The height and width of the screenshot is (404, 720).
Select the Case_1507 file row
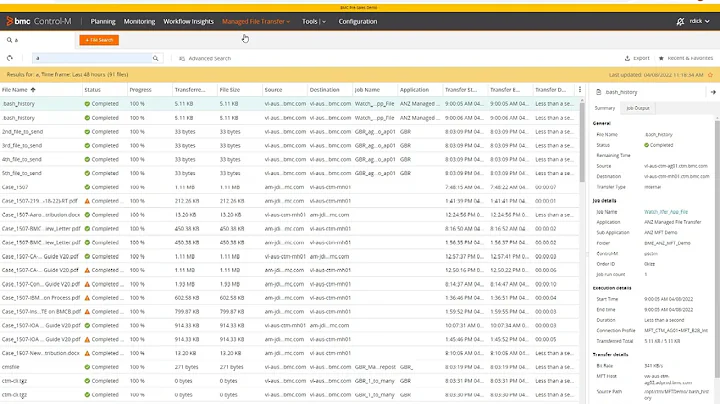coord(289,187)
